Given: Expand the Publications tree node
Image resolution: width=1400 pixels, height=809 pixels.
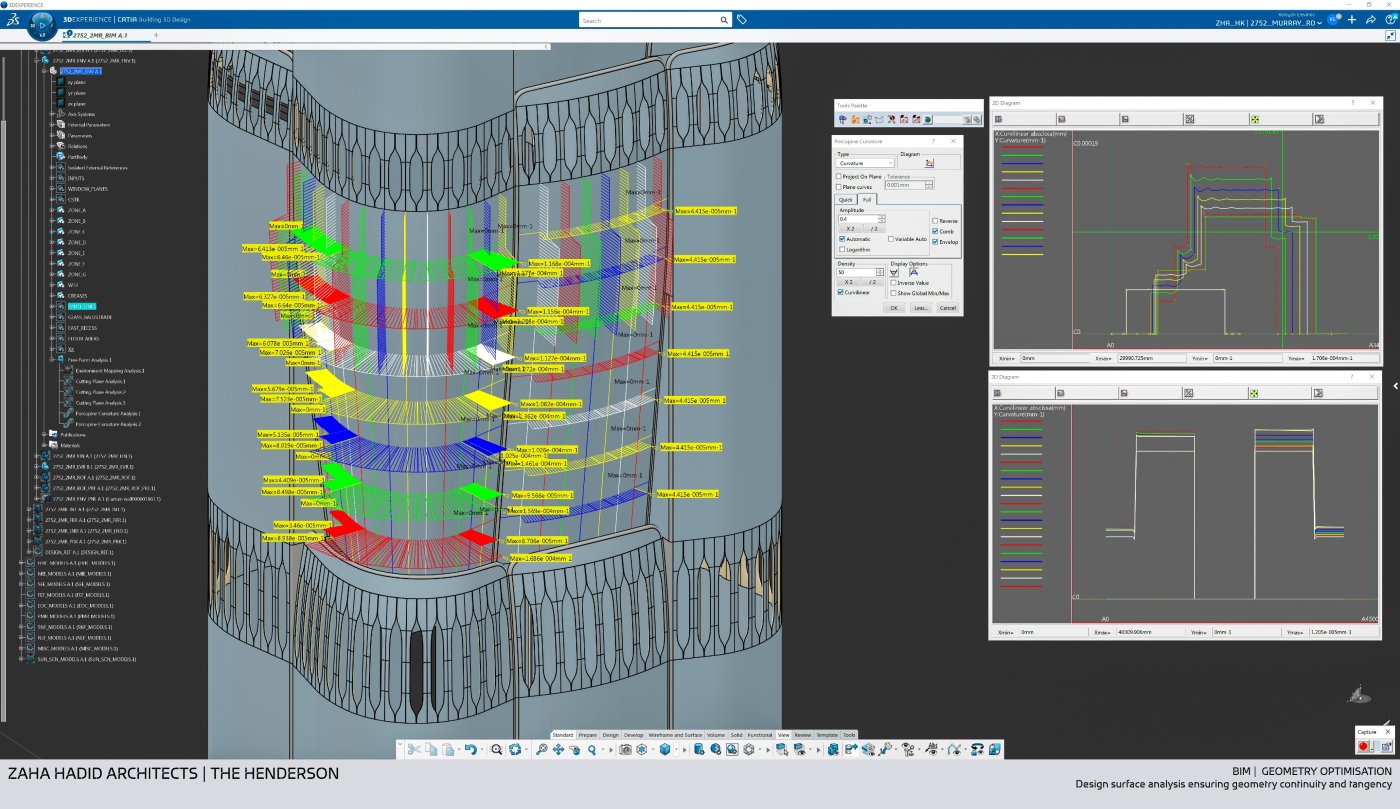Looking at the screenshot, I should tap(44, 435).
